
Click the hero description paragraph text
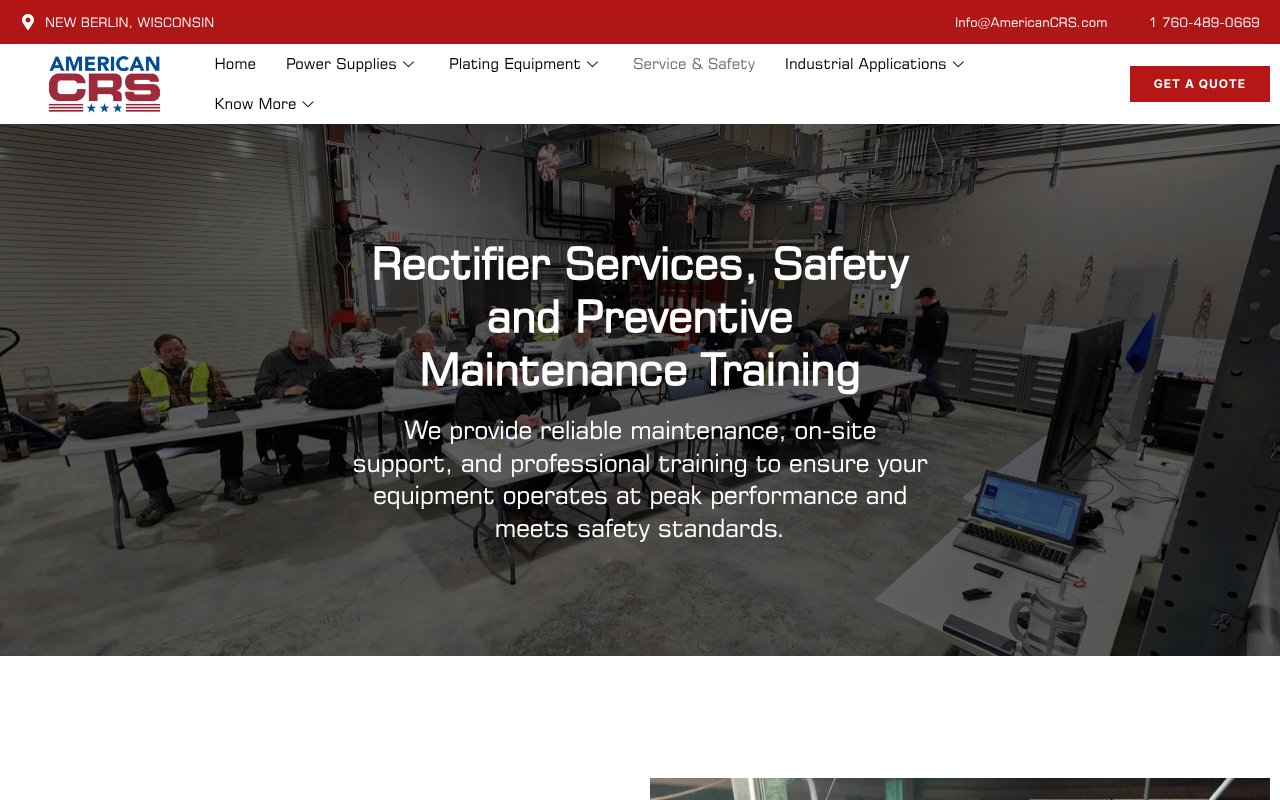pos(640,479)
